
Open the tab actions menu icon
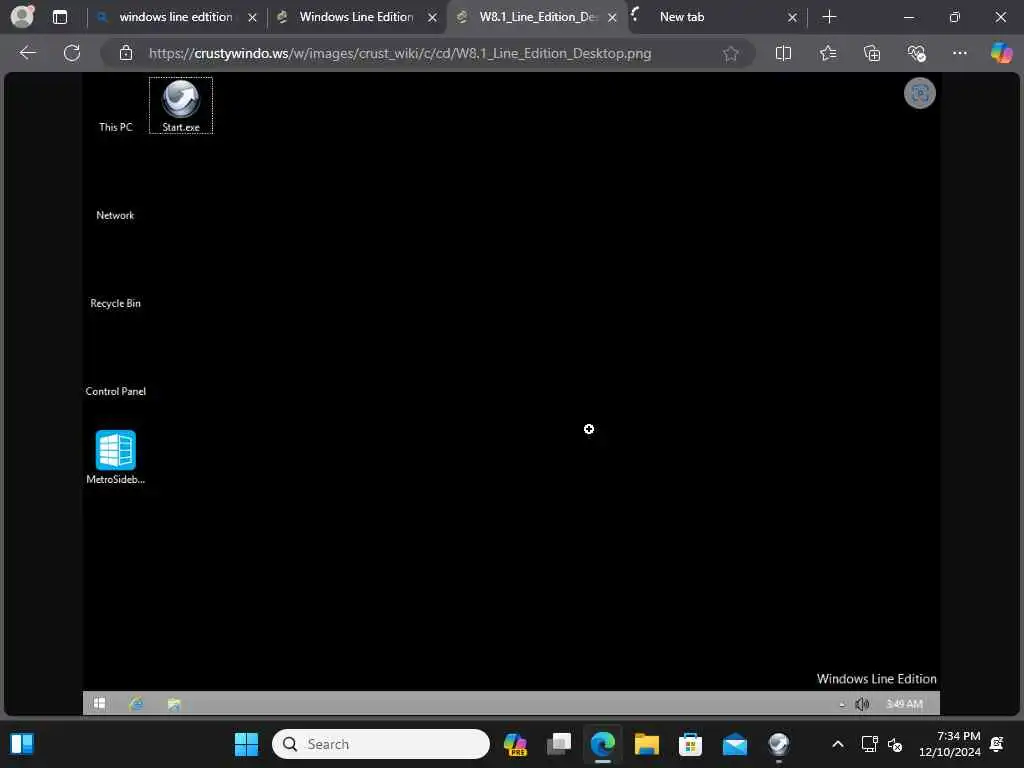point(59,17)
